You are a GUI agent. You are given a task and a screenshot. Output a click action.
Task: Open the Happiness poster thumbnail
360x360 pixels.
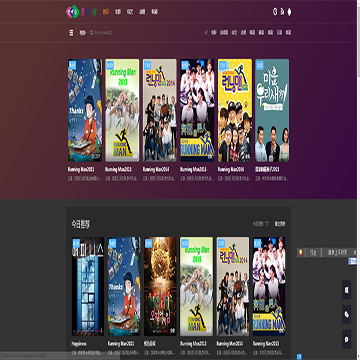click(x=88, y=286)
